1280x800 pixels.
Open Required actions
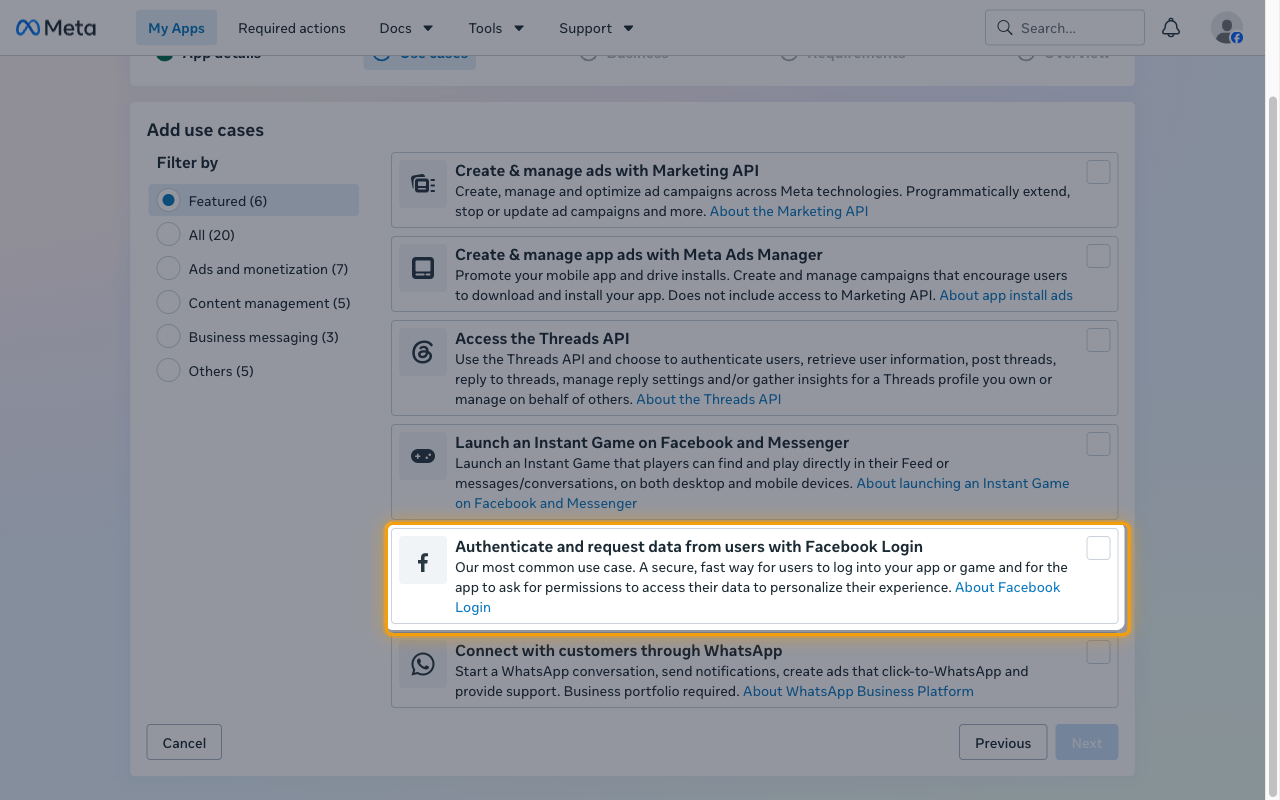pos(292,28)
